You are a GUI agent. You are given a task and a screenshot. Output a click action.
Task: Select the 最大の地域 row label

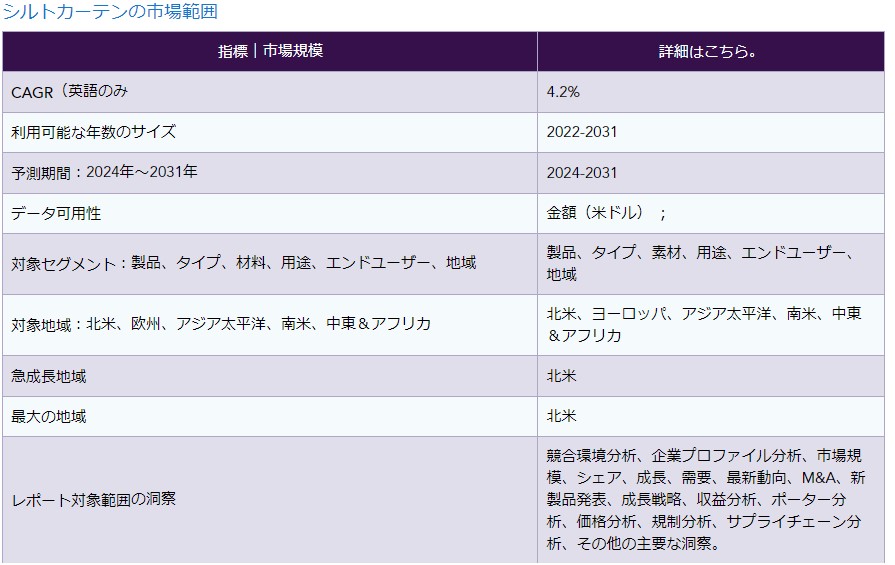[49, 416]
